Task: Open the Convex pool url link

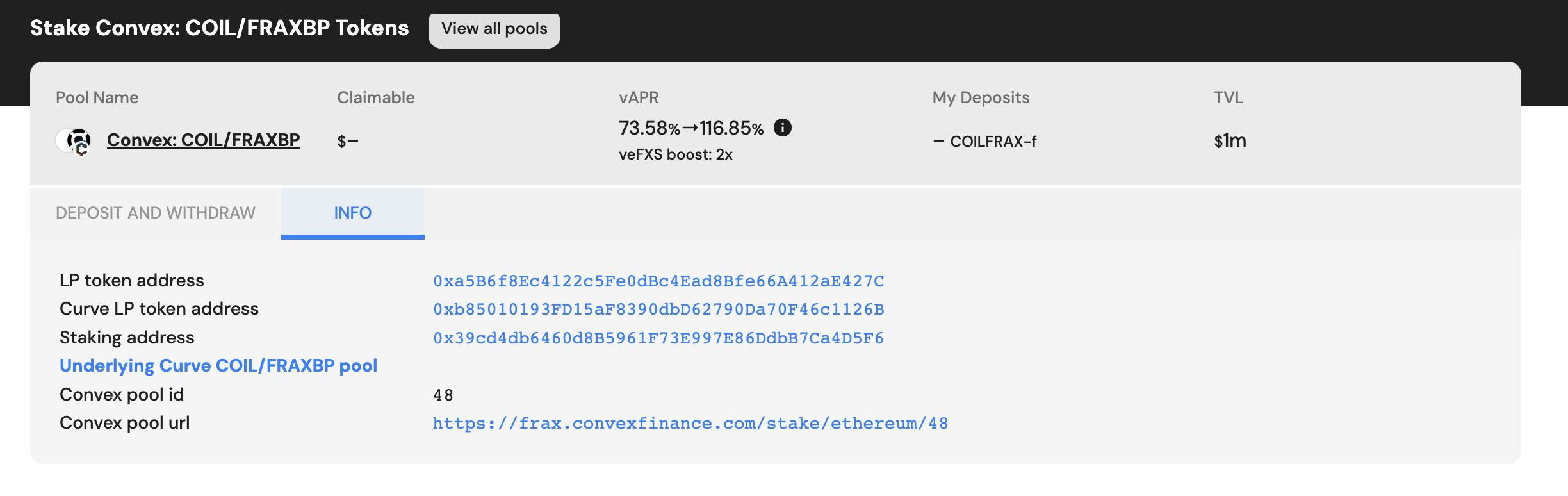Action: pos(690,424)
